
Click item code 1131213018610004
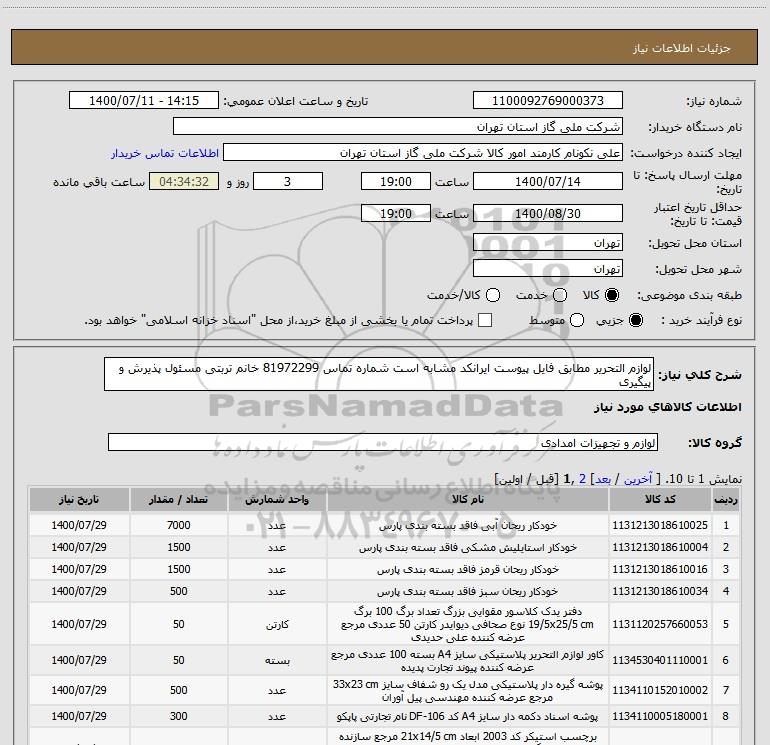point(660,547)
